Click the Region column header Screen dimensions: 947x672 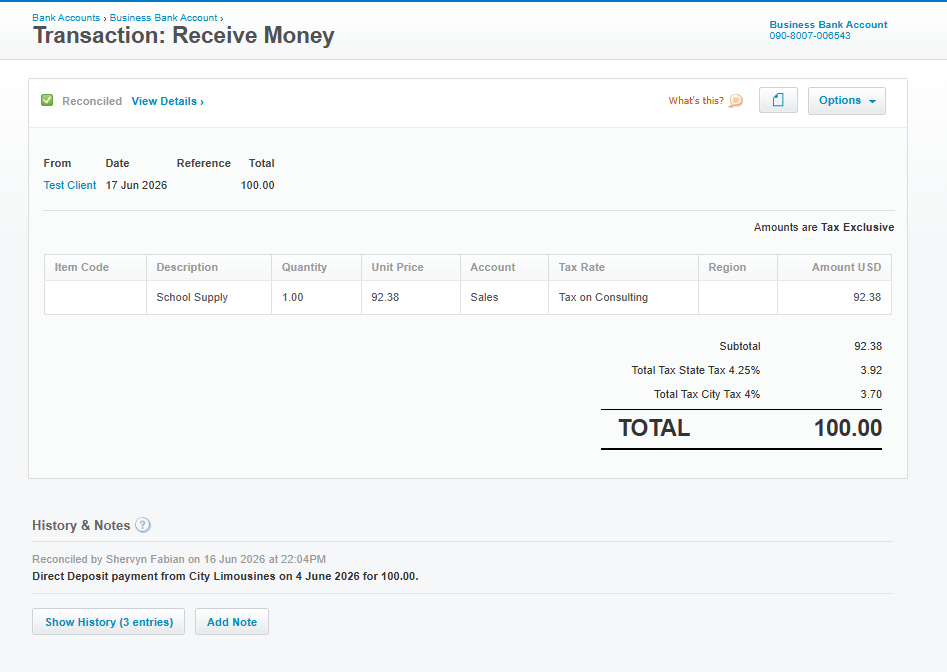click(x=737, y=267)
